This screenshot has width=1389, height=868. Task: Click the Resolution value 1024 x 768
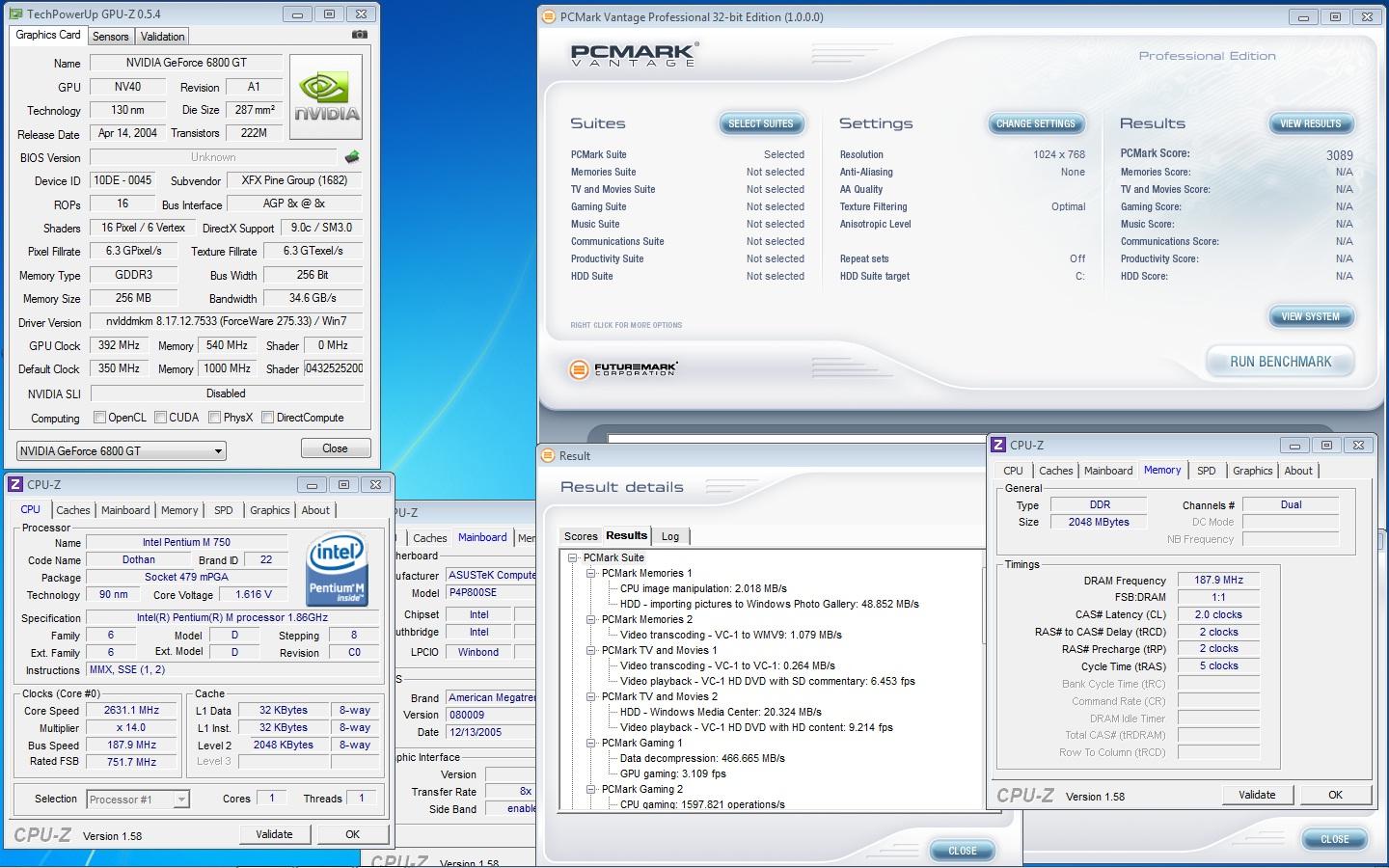(1059, 154)
